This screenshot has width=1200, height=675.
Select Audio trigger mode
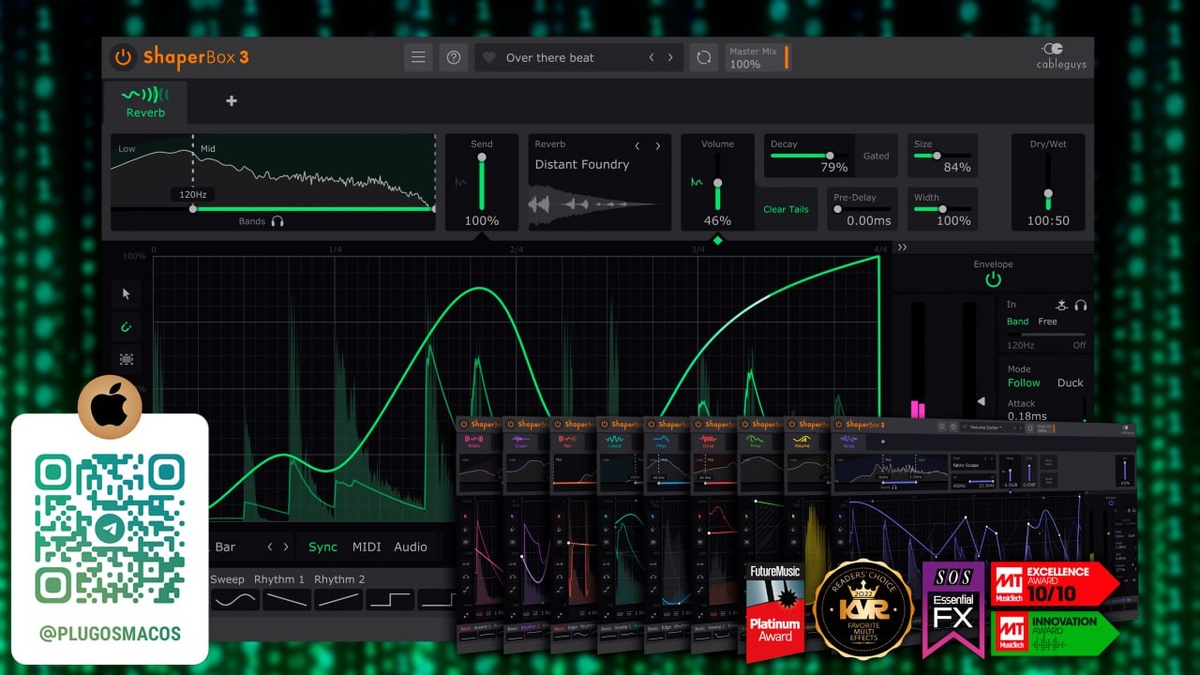[x=410, y=547]
